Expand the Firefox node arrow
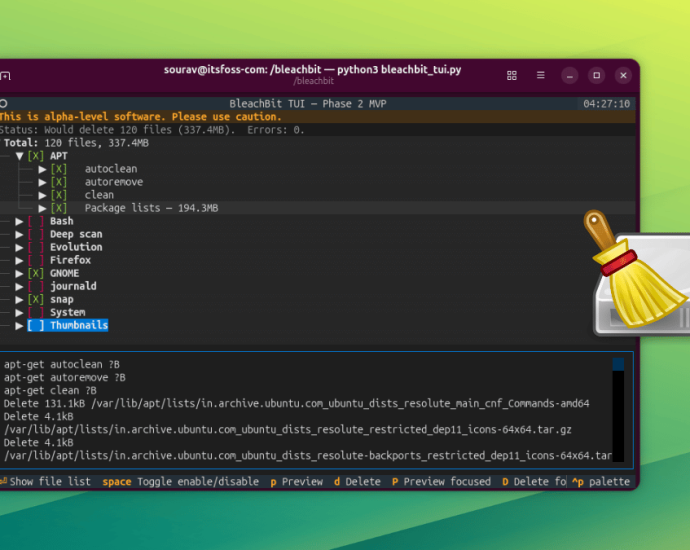The width and height of the screenshot is (690, 550). click(x=19, y=260)
